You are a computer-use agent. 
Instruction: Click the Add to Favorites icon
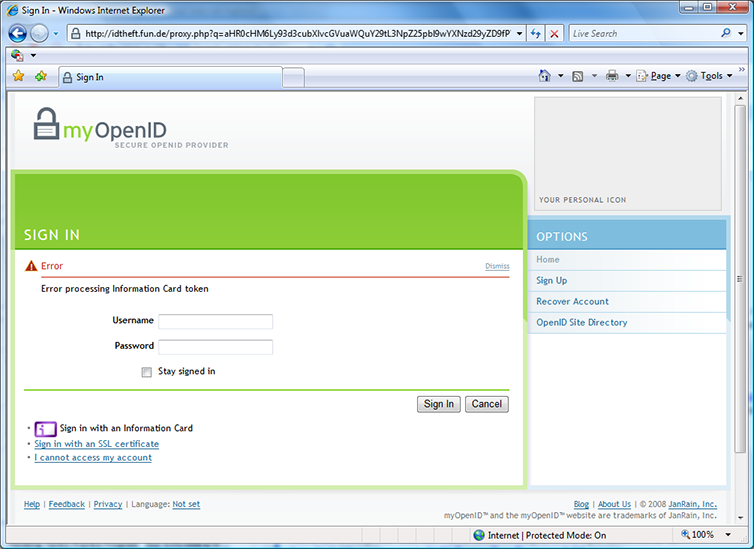pos(40,76)
